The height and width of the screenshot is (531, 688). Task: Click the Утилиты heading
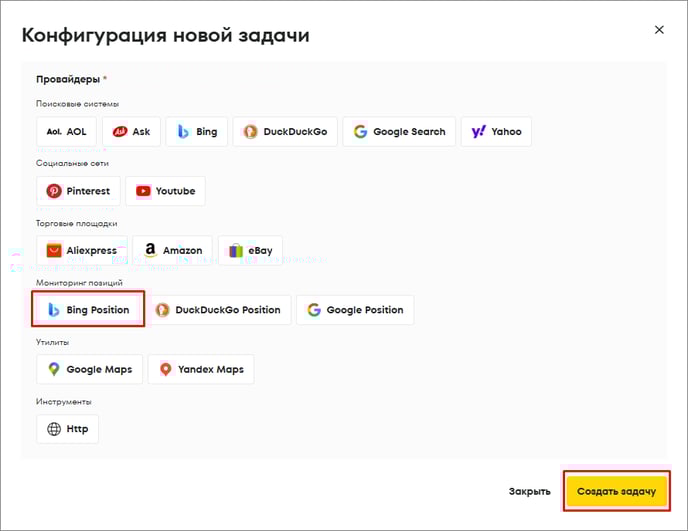coord(52,342)
